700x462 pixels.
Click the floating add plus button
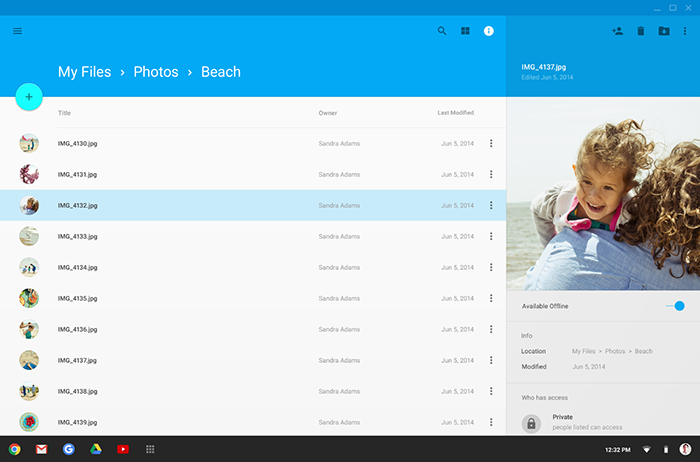coord(29,97)
